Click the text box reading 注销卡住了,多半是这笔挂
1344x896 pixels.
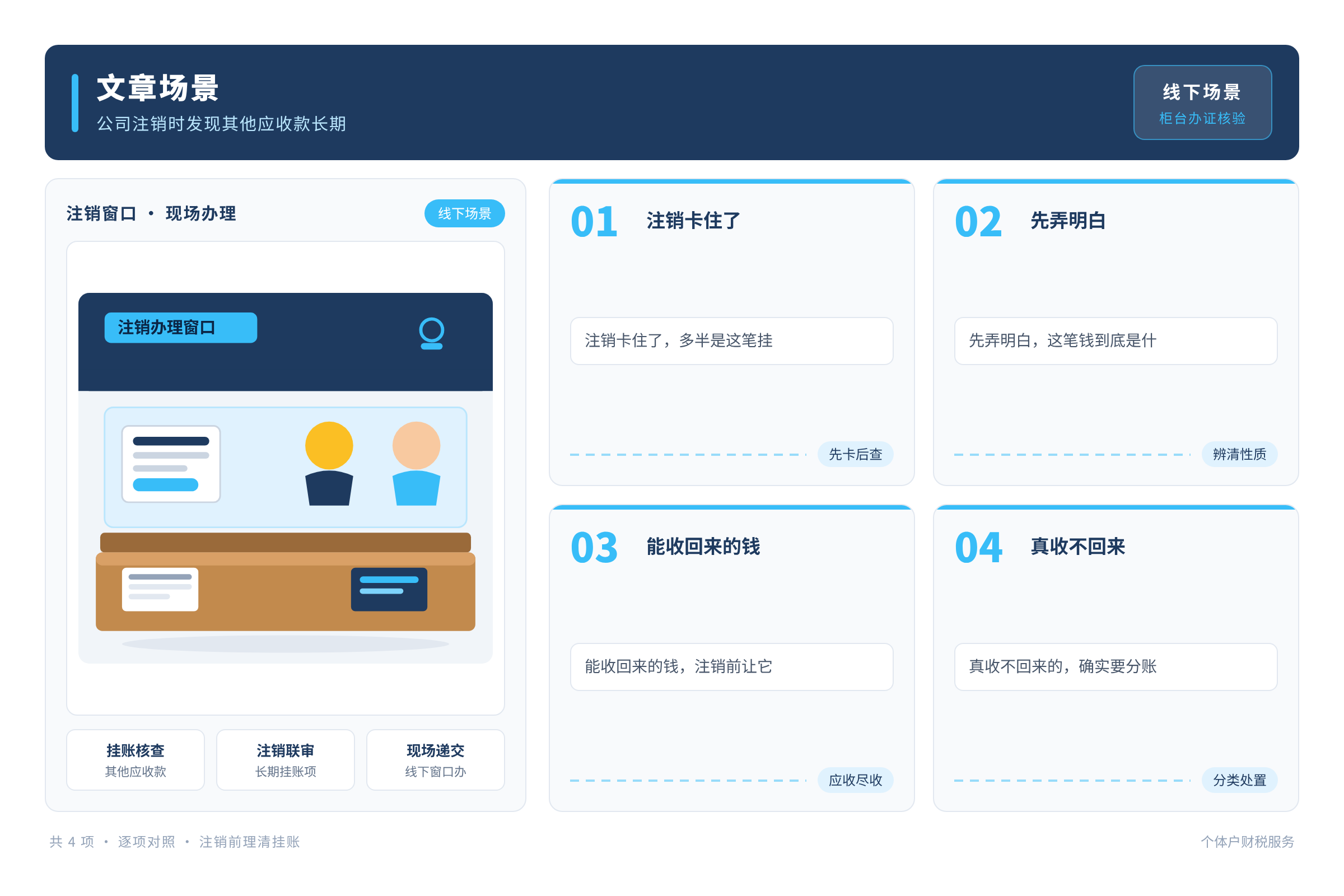tap(731, 341)
